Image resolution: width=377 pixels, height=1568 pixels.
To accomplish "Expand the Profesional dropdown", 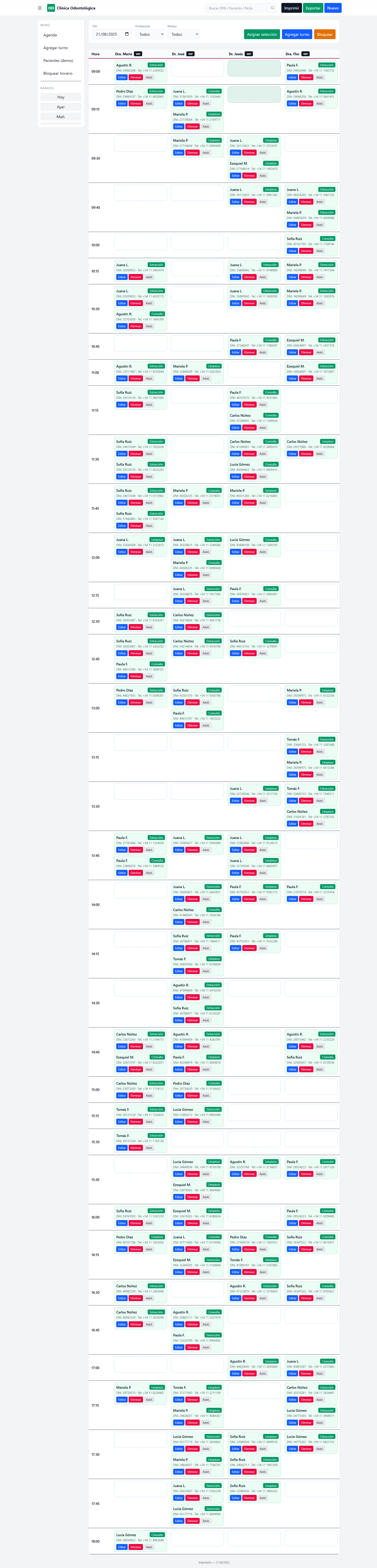I will tap(150, 34).
